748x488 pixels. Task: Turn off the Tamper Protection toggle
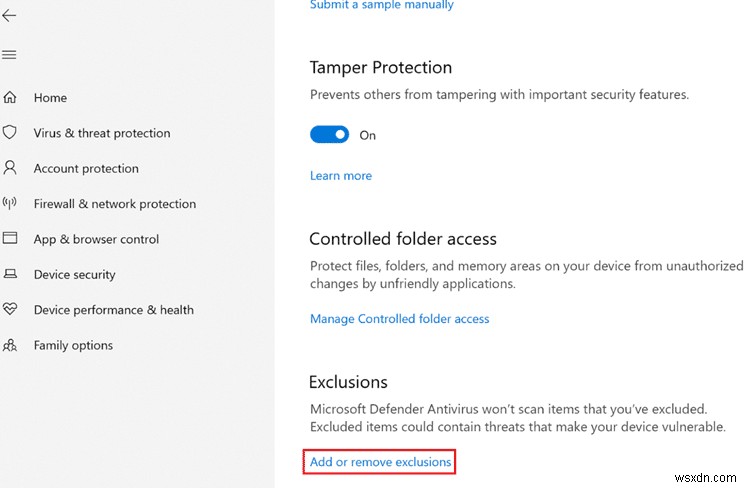[329, 135]
